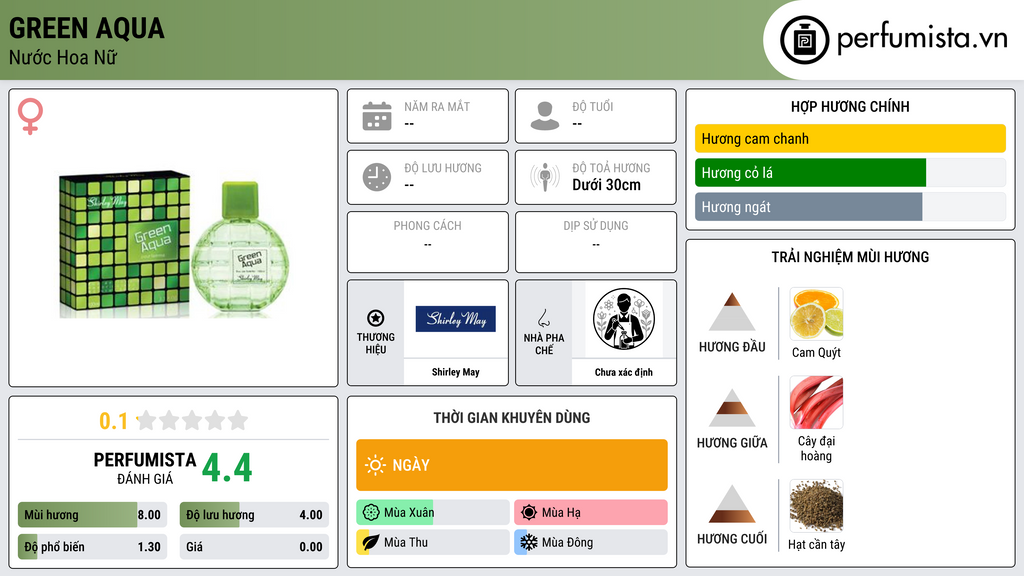Click the perfumista.vn site name
1024x576 pixels.
pyautogui.click(x=922, y=39)
